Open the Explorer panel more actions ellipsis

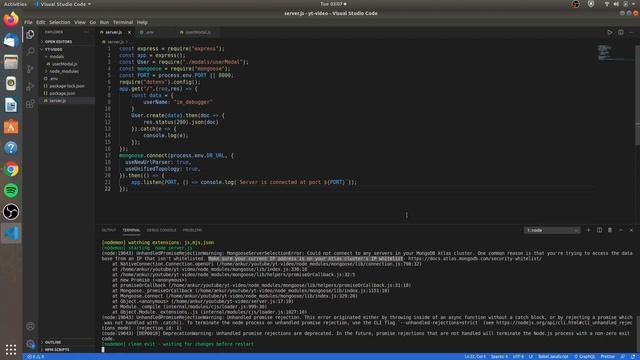coord(86,32)
